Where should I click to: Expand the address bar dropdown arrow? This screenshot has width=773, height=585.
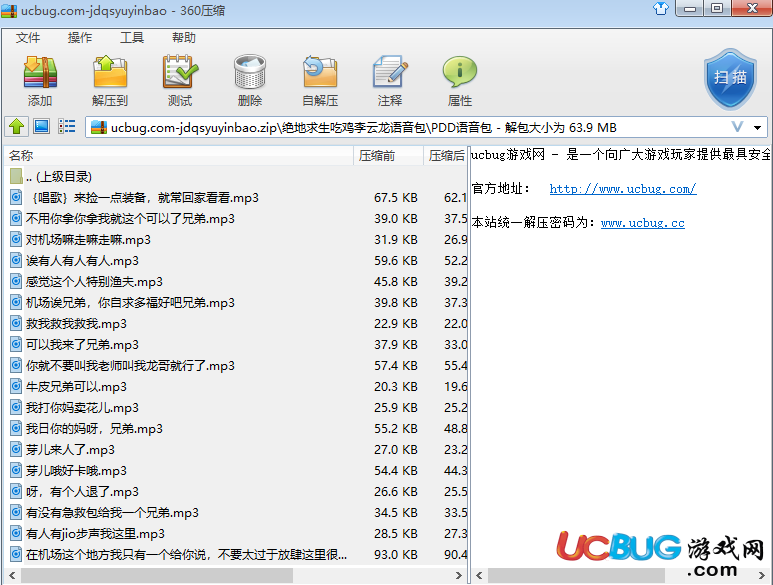pos(757,128)
